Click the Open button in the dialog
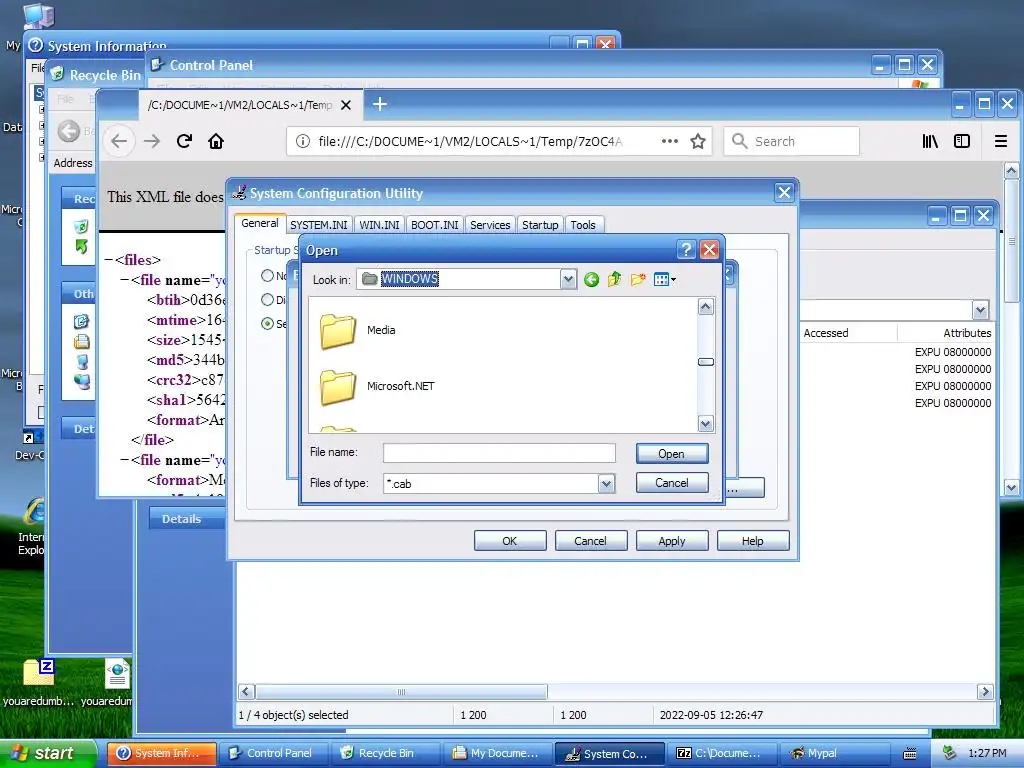Viewport: 1024px width, 768px height. 671,454
